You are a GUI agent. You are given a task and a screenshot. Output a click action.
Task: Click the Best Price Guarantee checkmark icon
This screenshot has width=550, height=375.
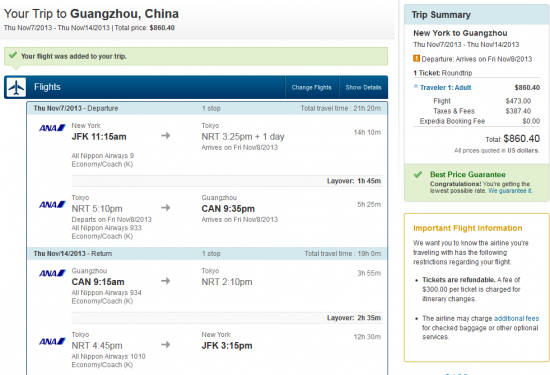pos(418,174)
